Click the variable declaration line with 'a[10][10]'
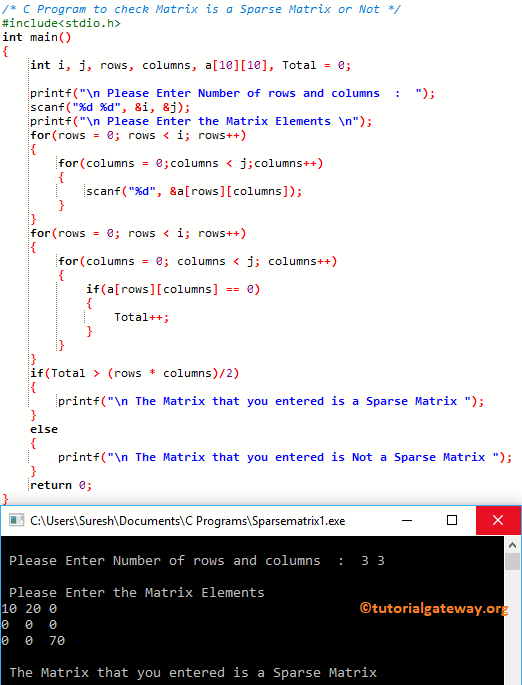This screenshot has width=522, height=685. click(x=190, y=66)
